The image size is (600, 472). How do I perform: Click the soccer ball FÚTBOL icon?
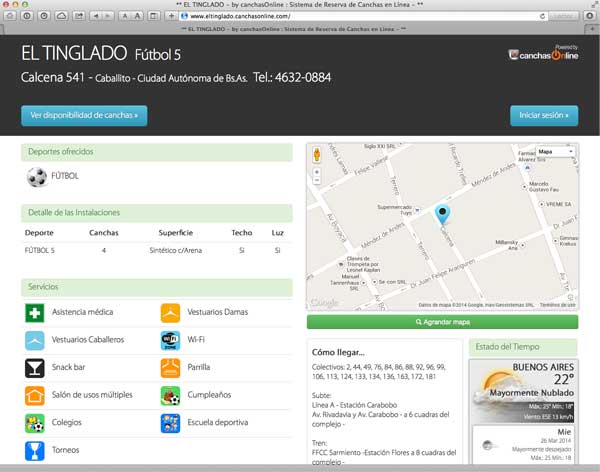tap(37, 177)
